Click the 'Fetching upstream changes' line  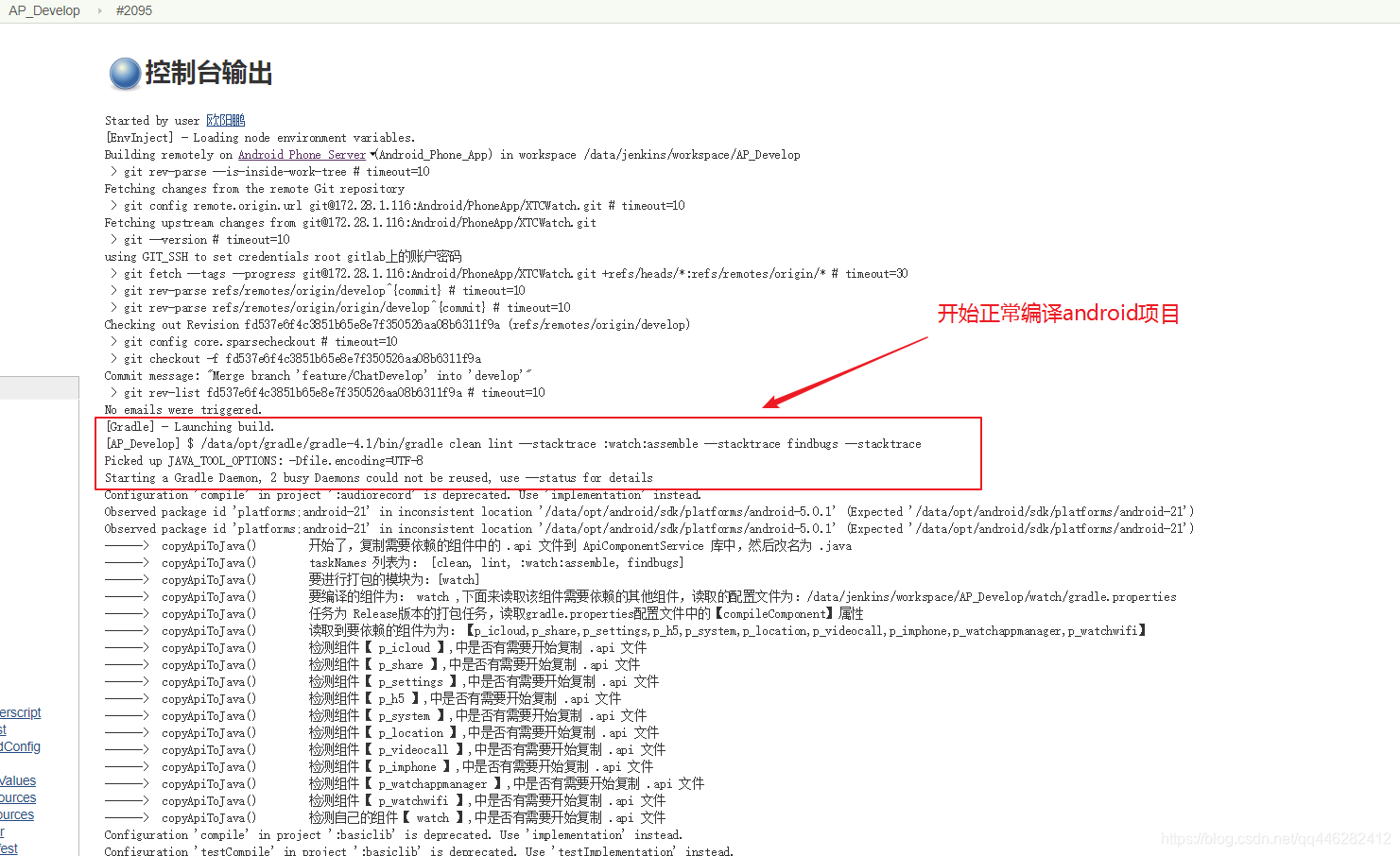[351, 223]
